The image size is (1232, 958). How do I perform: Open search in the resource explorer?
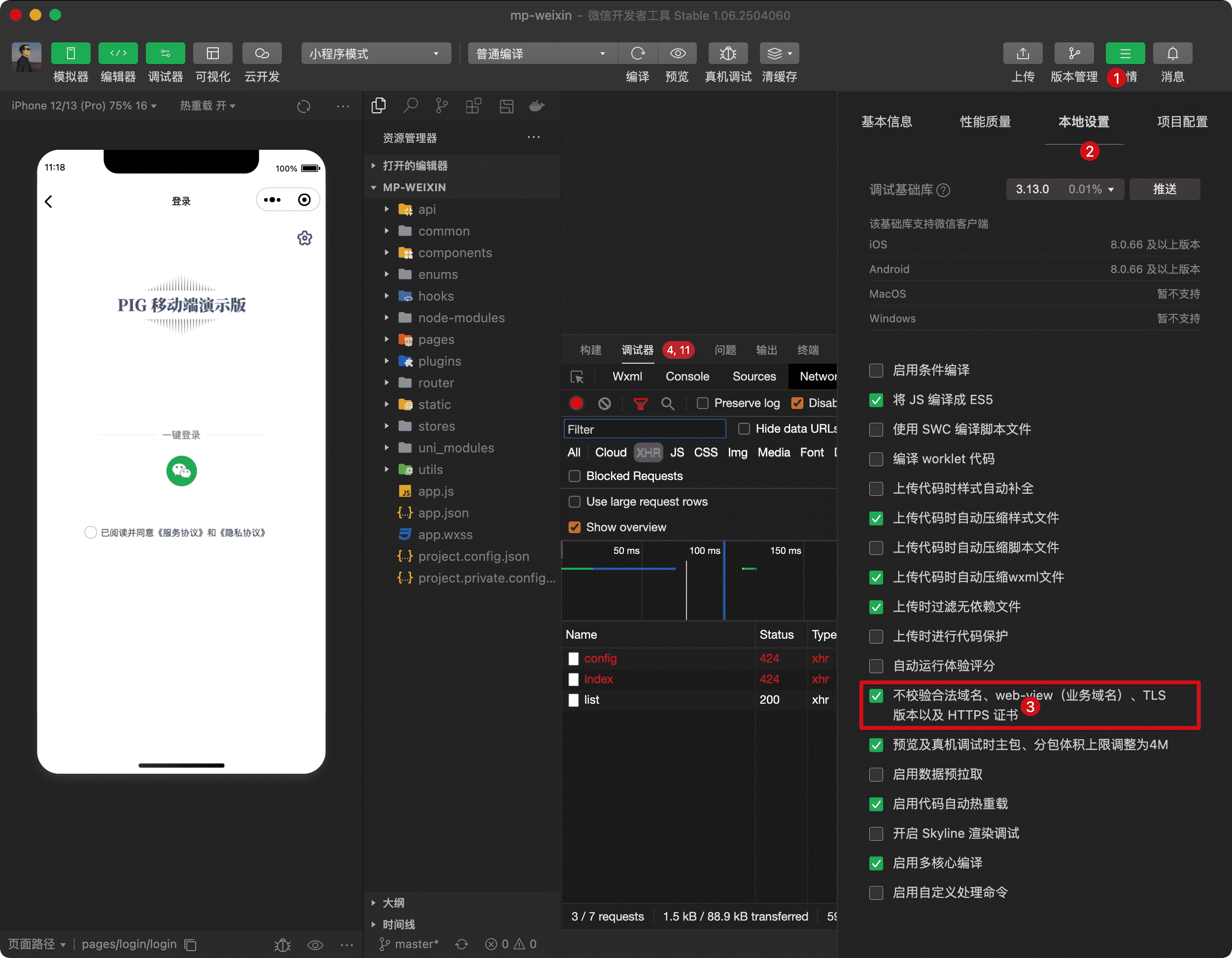411,105
